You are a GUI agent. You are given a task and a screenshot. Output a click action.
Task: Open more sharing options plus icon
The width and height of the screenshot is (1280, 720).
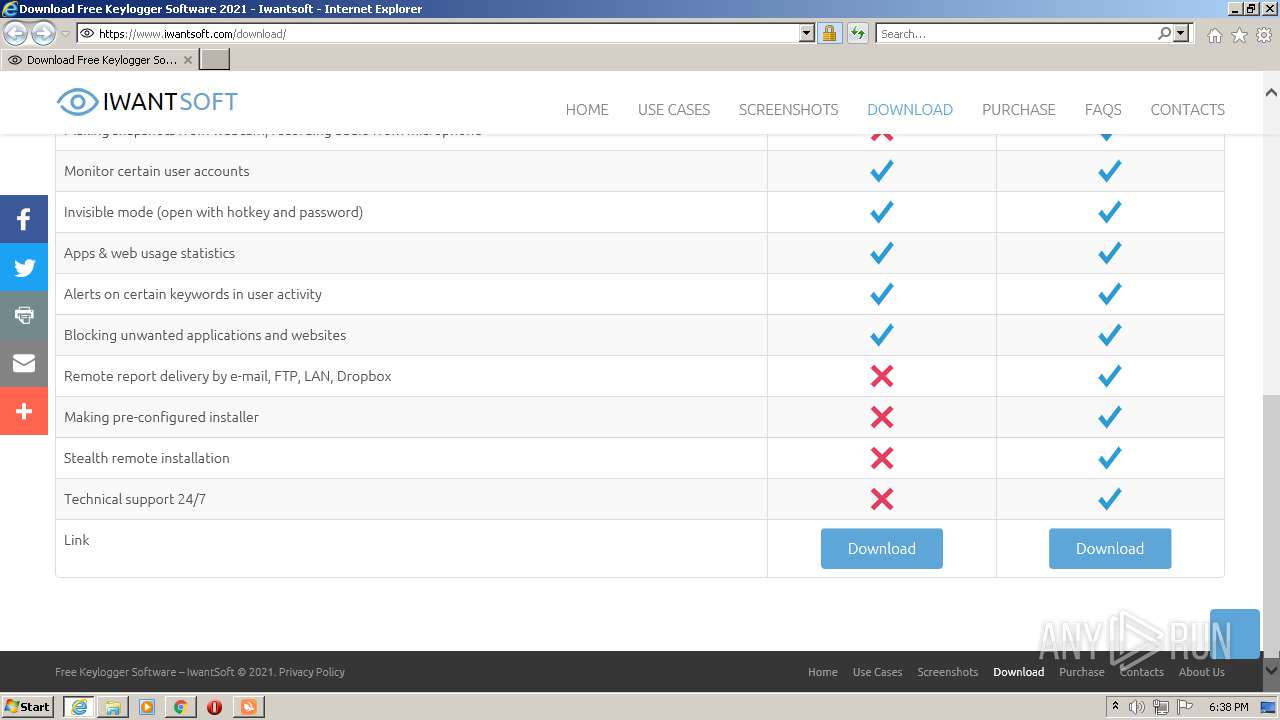(x=24, y=411)
